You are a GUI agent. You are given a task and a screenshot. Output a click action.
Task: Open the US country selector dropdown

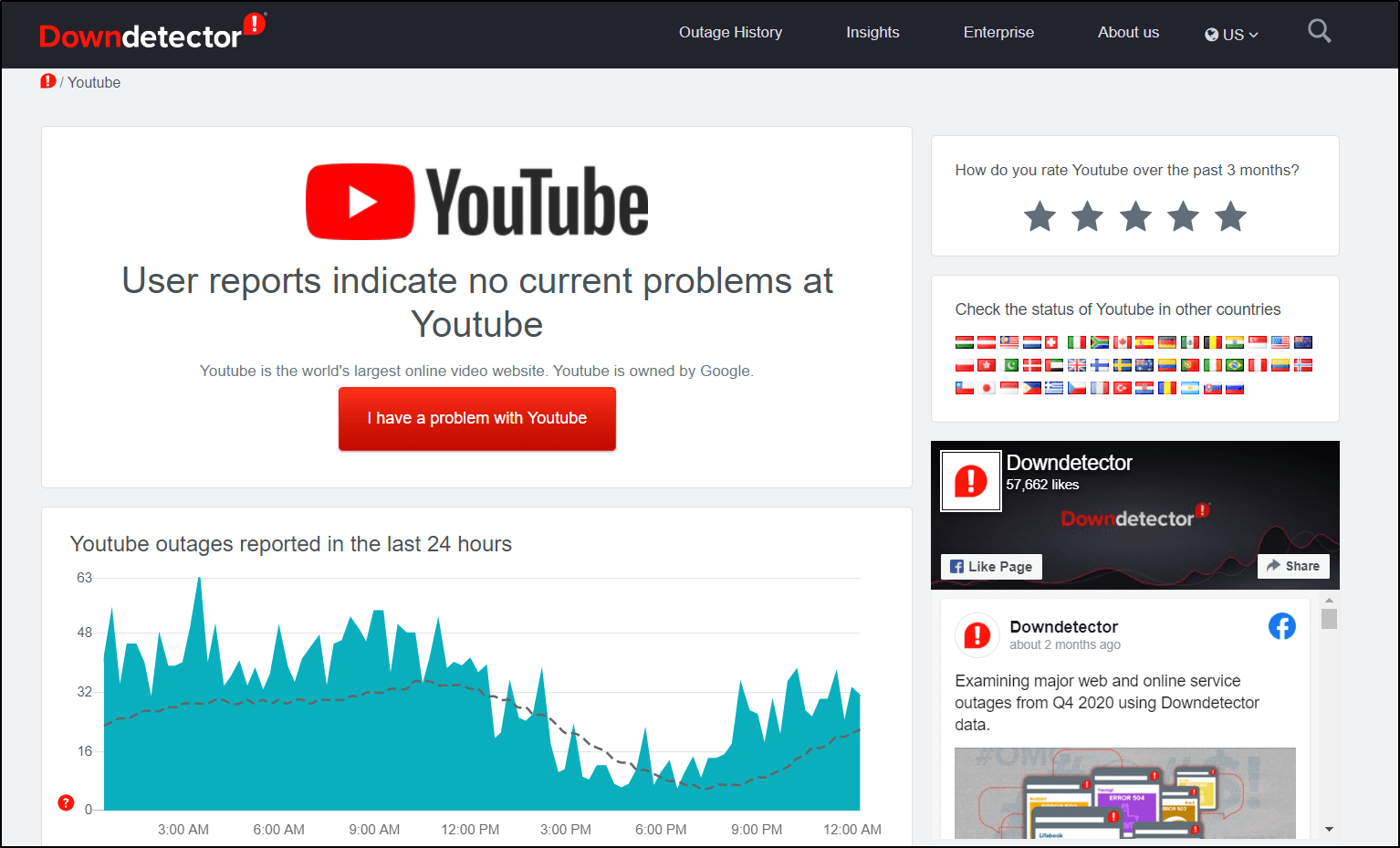1231,34
